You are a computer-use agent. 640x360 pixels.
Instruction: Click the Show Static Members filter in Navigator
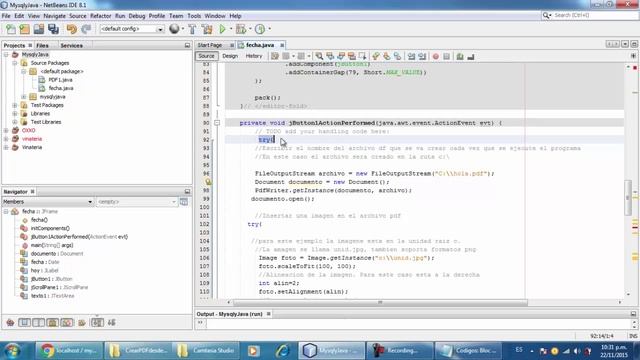pos(38,322)
